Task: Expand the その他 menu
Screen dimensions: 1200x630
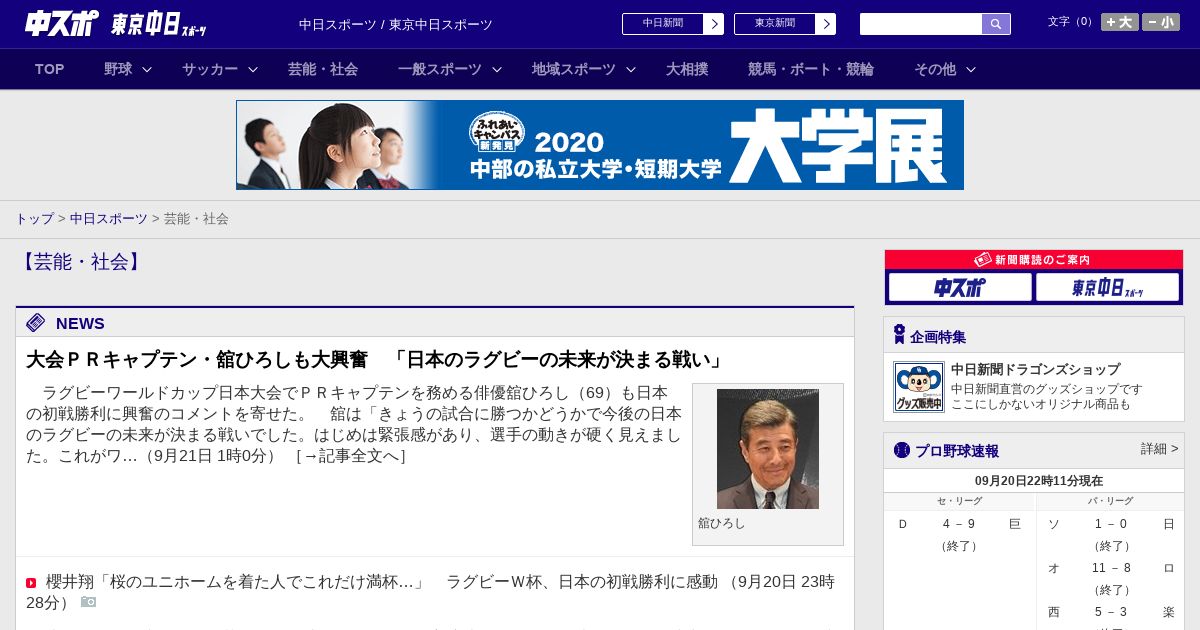Action: pyautogui.click(x=945, y=69)
